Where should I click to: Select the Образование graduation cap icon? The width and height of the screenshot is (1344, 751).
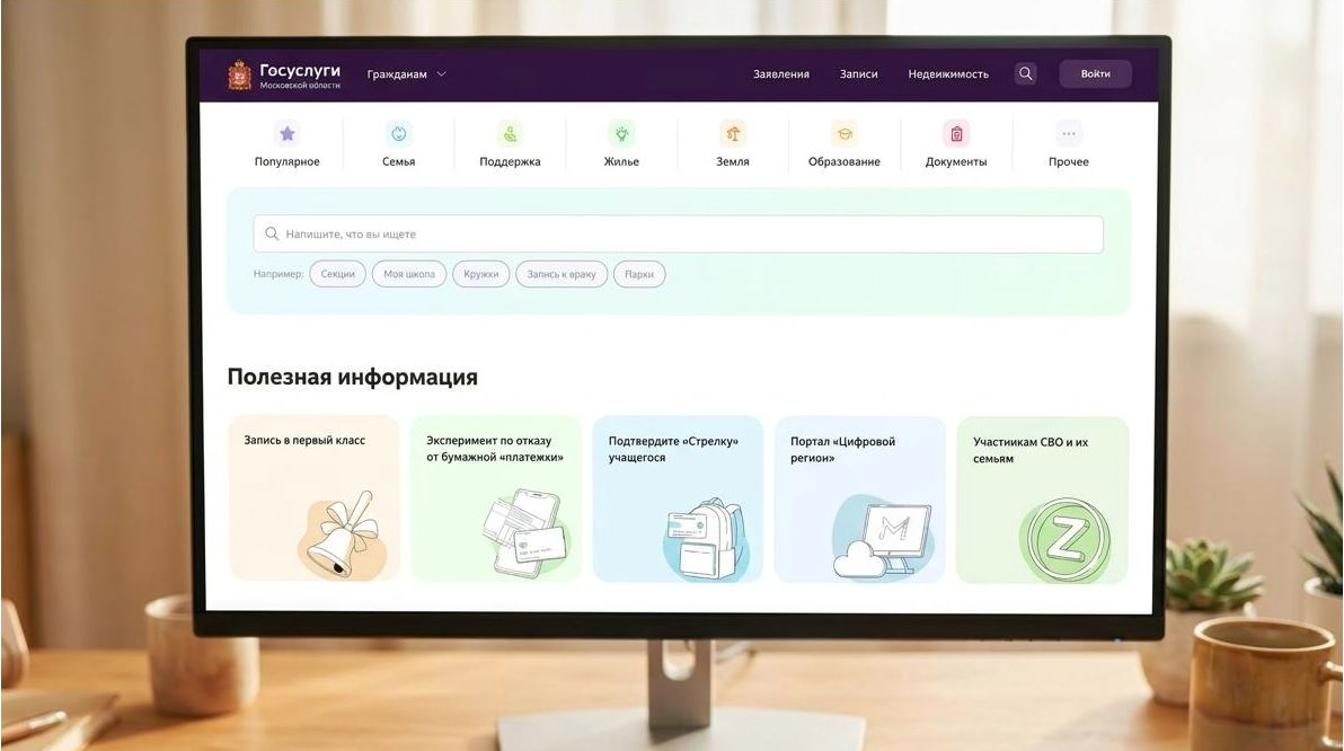click(845, 134)
